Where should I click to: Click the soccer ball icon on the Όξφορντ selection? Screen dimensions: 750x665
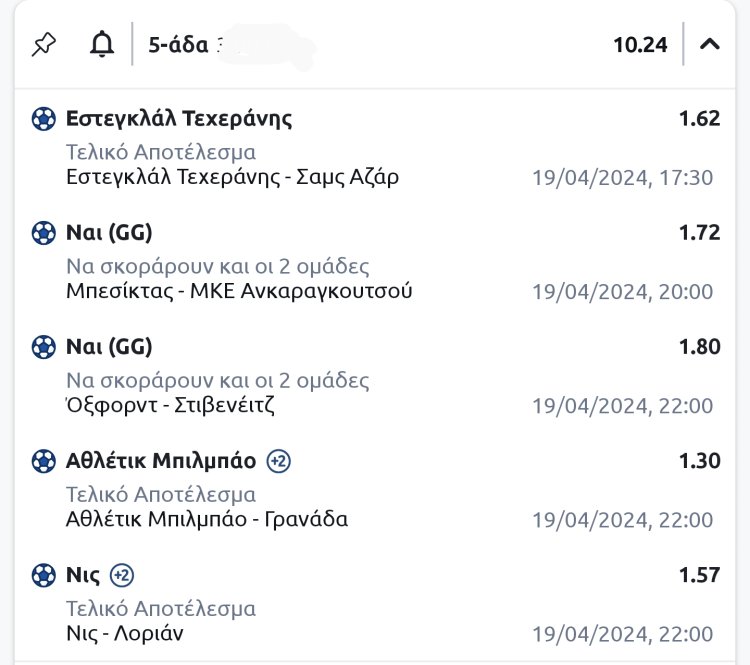(44, 347)
